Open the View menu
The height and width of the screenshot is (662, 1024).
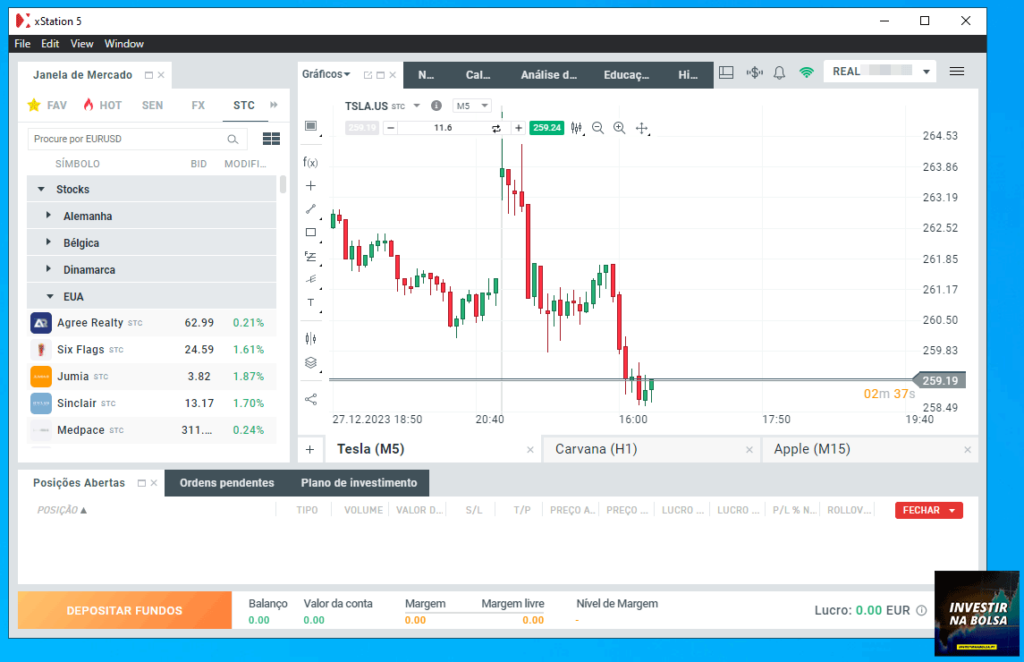point(82,44)
